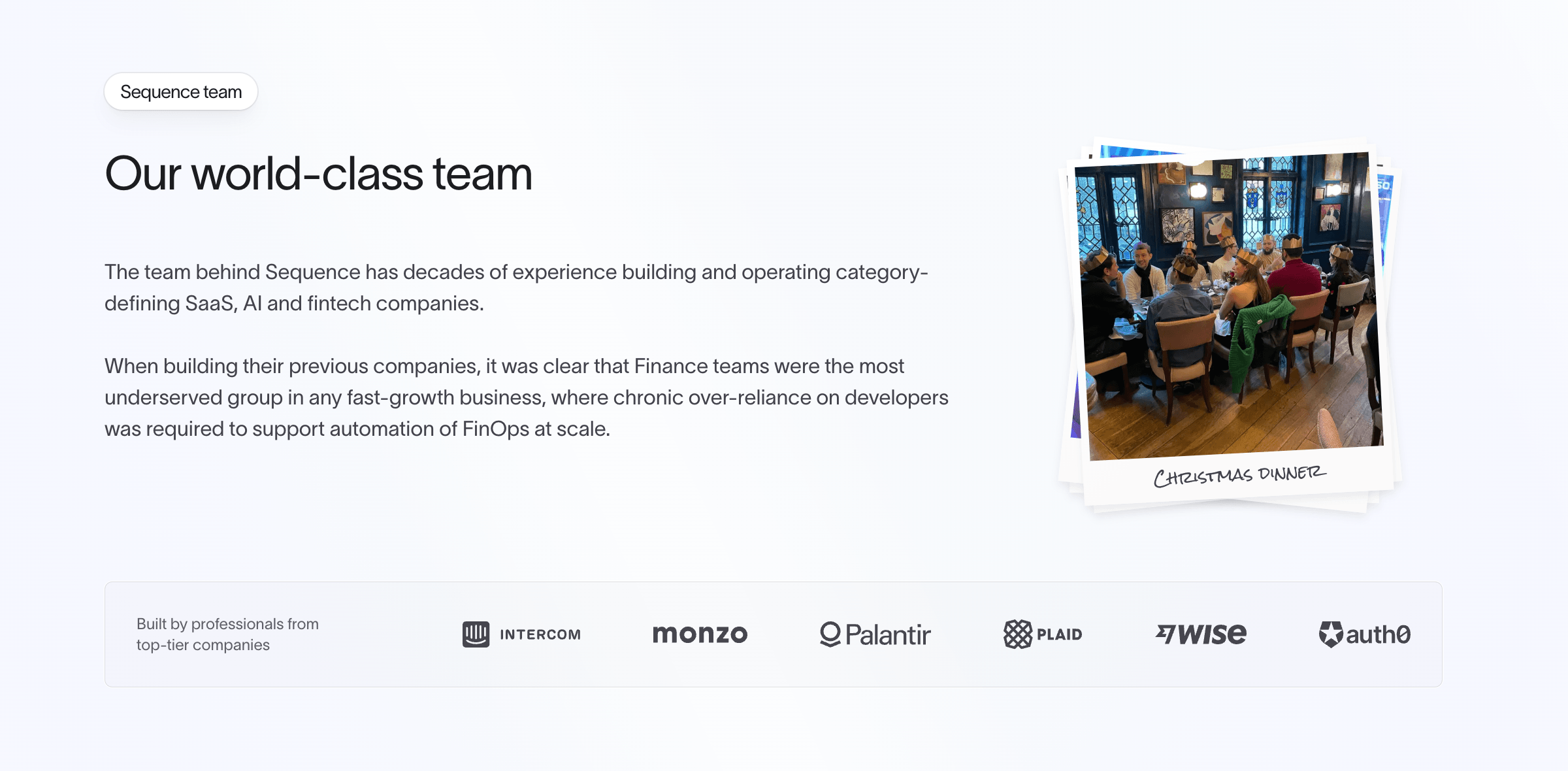Click the Built by professionals text
The width and height of the screenshot is (1568, 771).
tap(227, 624)
